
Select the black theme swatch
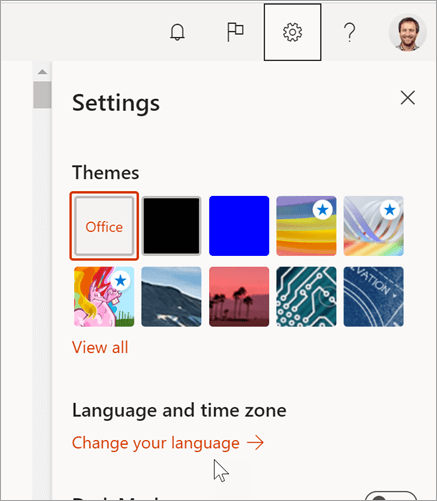171,226
